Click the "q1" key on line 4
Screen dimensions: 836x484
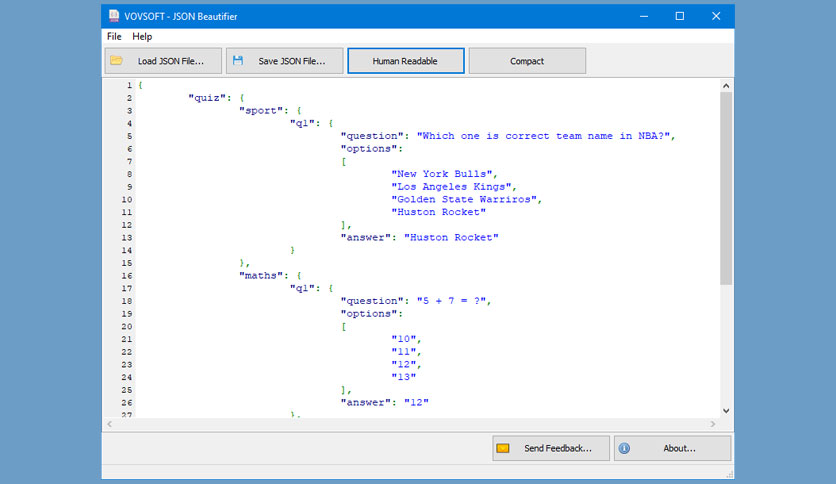302,123
